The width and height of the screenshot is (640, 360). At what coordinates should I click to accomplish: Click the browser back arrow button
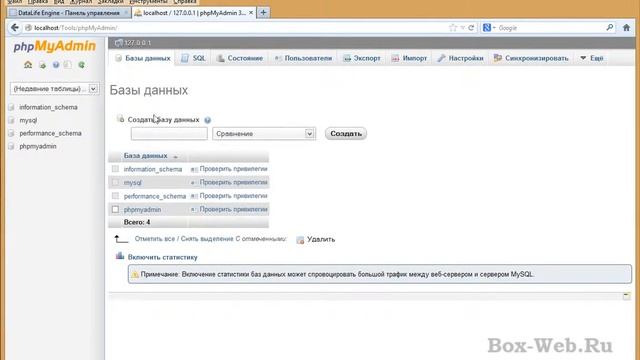[x=15, y=27]
